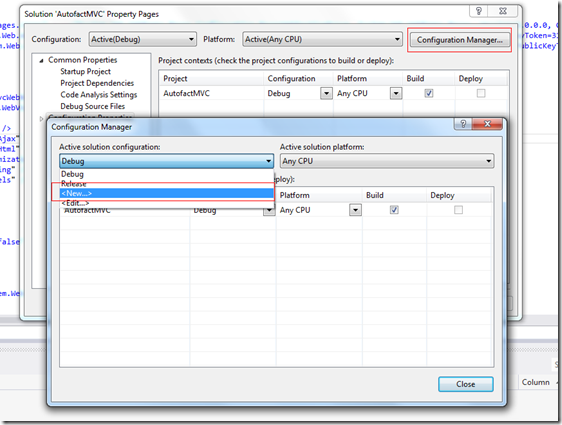Click the Project column header in Property Pages
This screenshot has width=562, height=425.
tap(211, 78)
